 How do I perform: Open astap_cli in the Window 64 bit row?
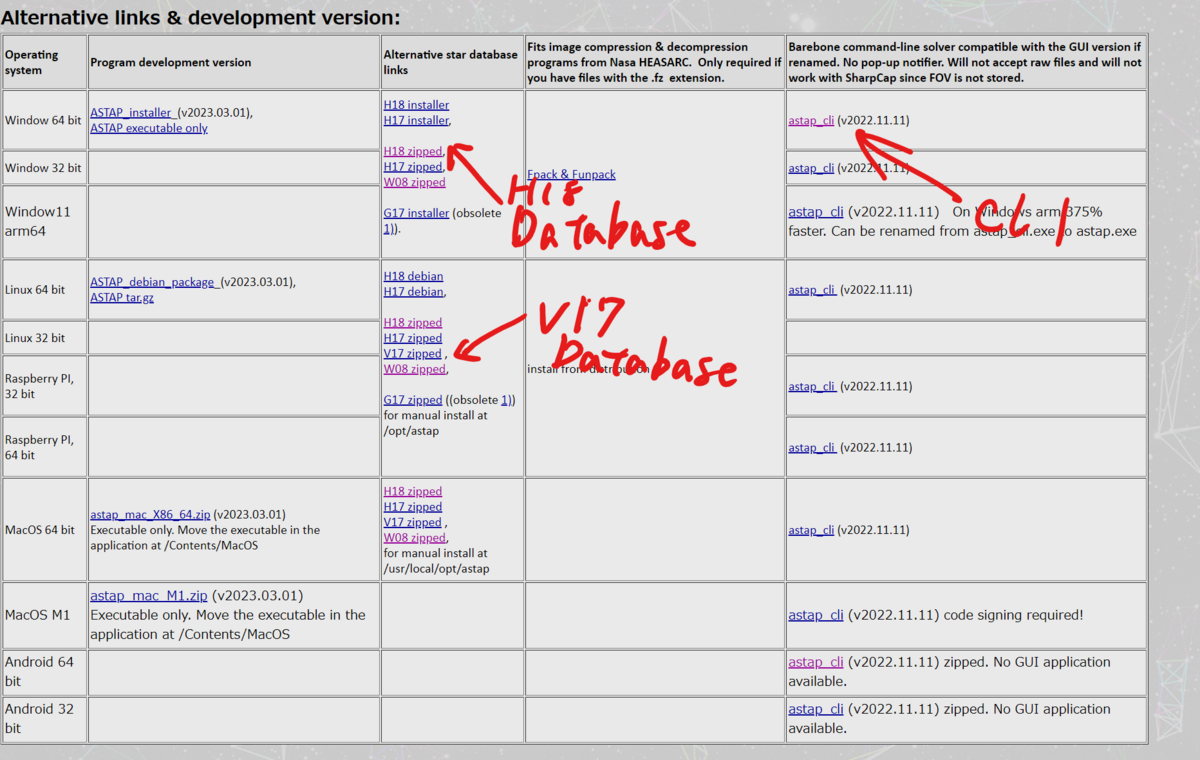tap(811, 121)
